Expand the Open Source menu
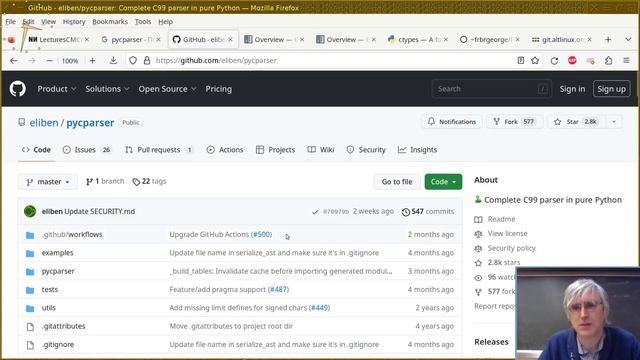The width and height of the screenshot is (640, 360). point(167,89)
